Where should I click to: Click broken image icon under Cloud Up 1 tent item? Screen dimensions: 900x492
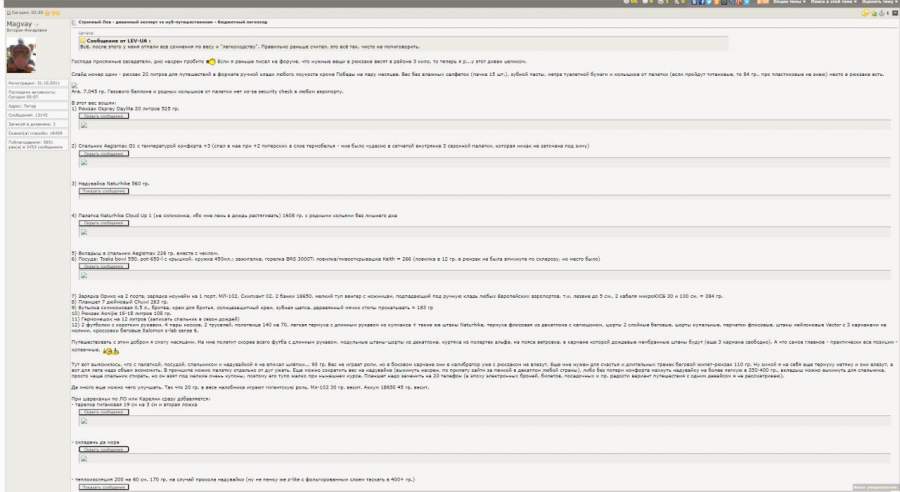tap(84, 232)
